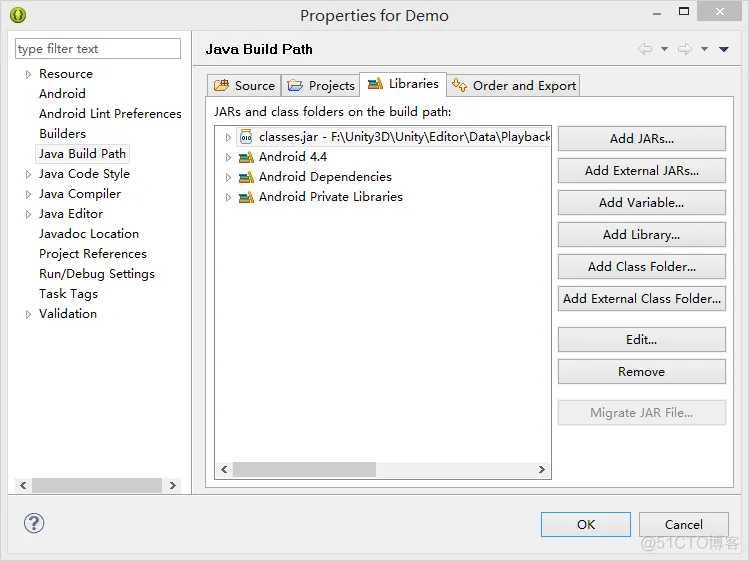Click the Android Dependencies library icon

pos(246,177)
